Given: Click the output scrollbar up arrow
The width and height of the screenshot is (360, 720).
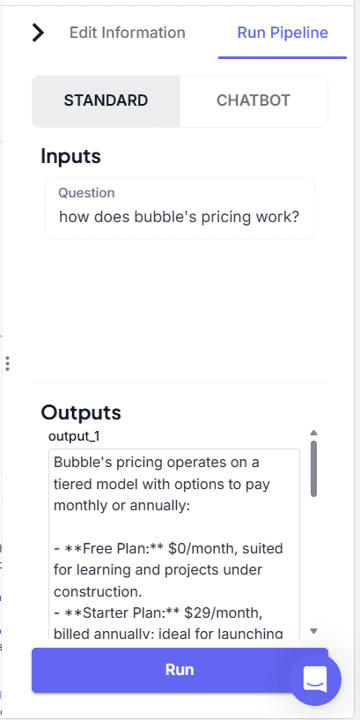Looking at the screenshot, I should pyautogui.click(x=314, y=433).
